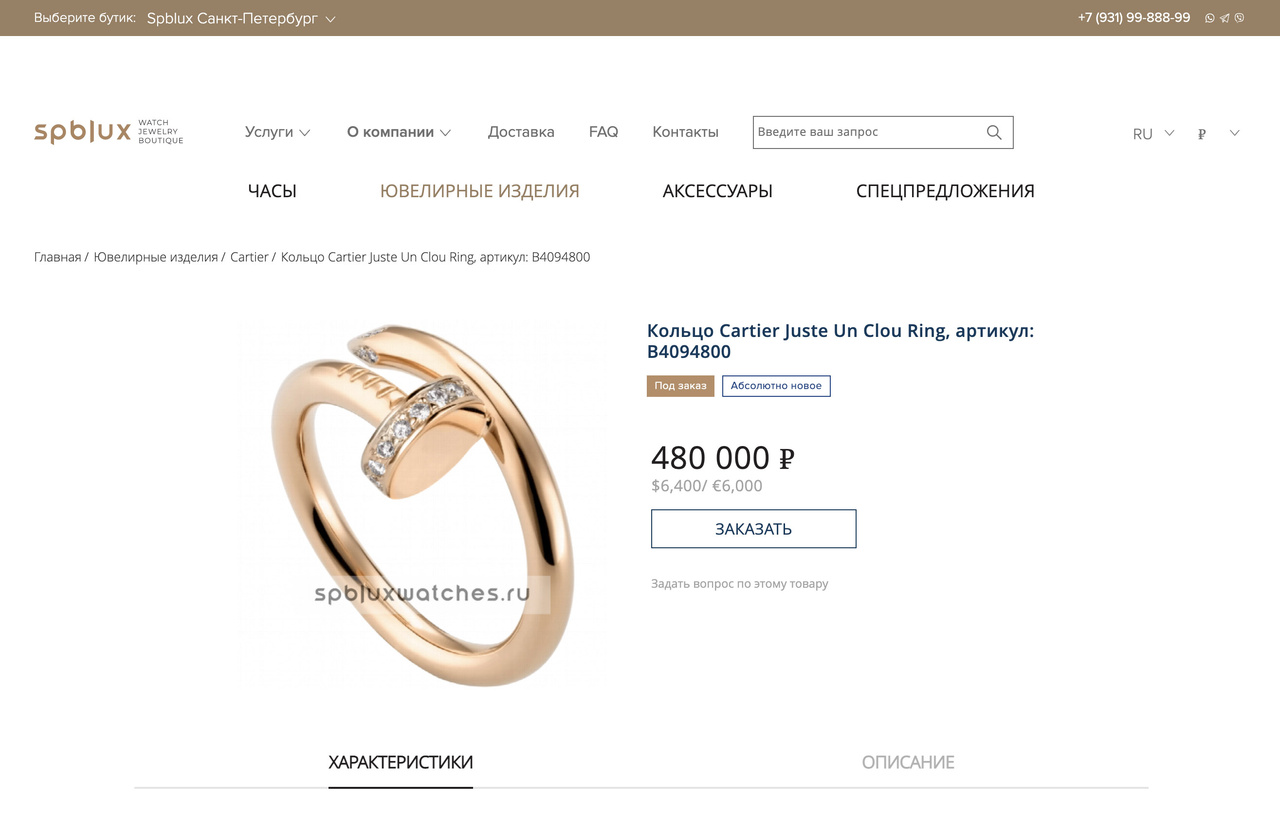Open the СПЕЦПРЕДЛОЖЕНИЯ category
The width and height of the screenshot is (1280, 819).
[945, 191]
